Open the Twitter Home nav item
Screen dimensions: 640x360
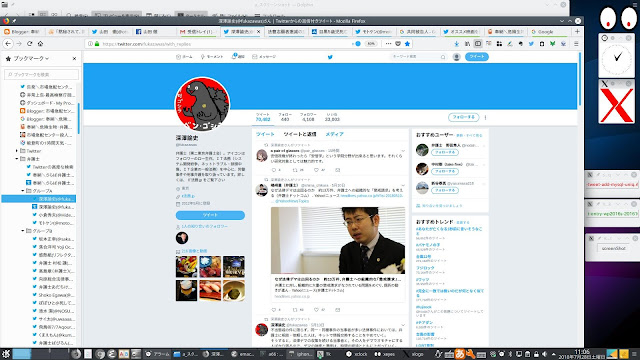(184, 57)
